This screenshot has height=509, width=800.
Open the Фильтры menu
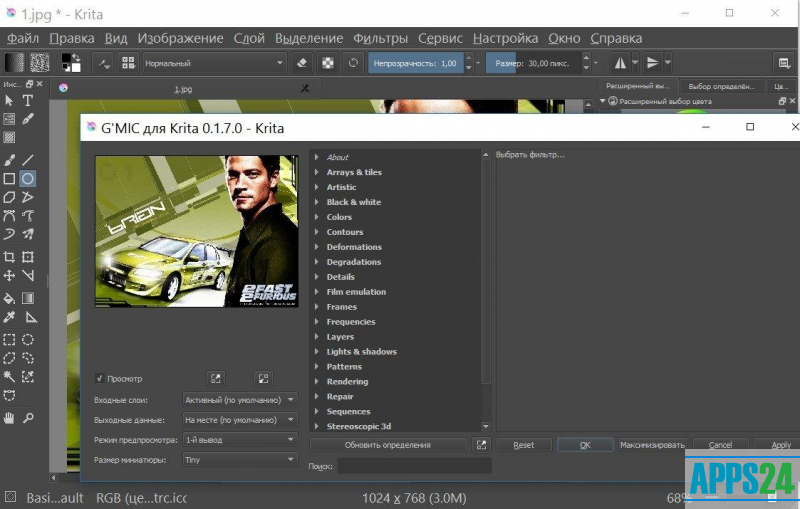click(x=380, y=38)
